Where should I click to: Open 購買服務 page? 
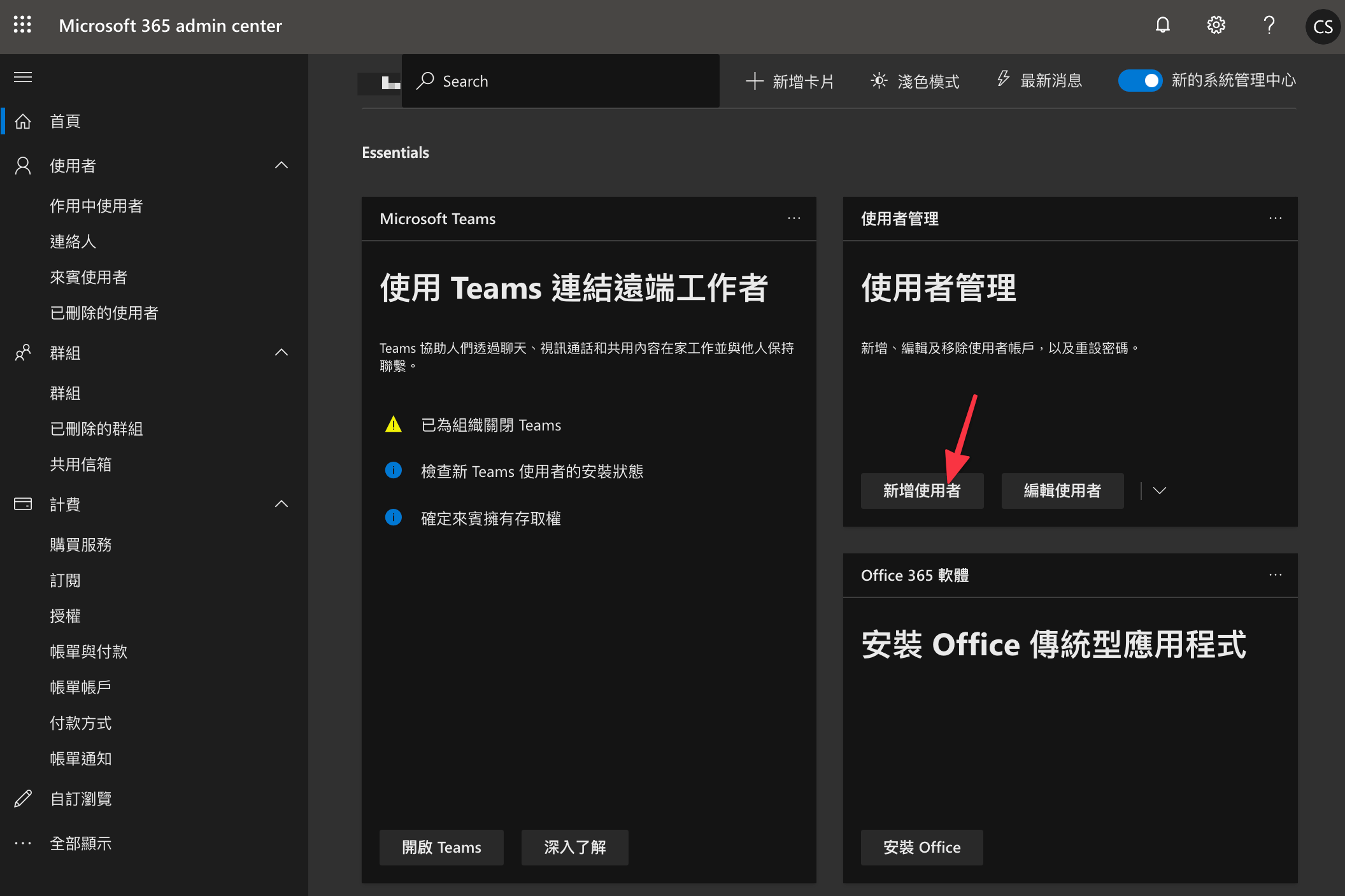pyautogui.click(x=81, y=544)
